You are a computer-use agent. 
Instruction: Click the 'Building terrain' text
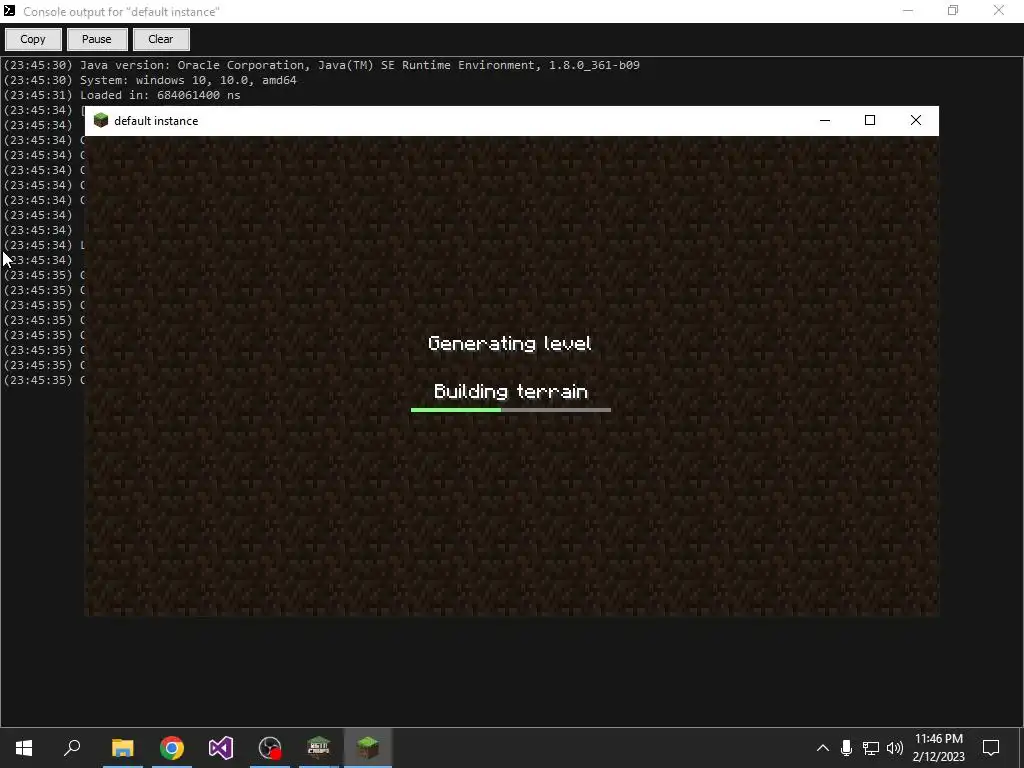511,391
